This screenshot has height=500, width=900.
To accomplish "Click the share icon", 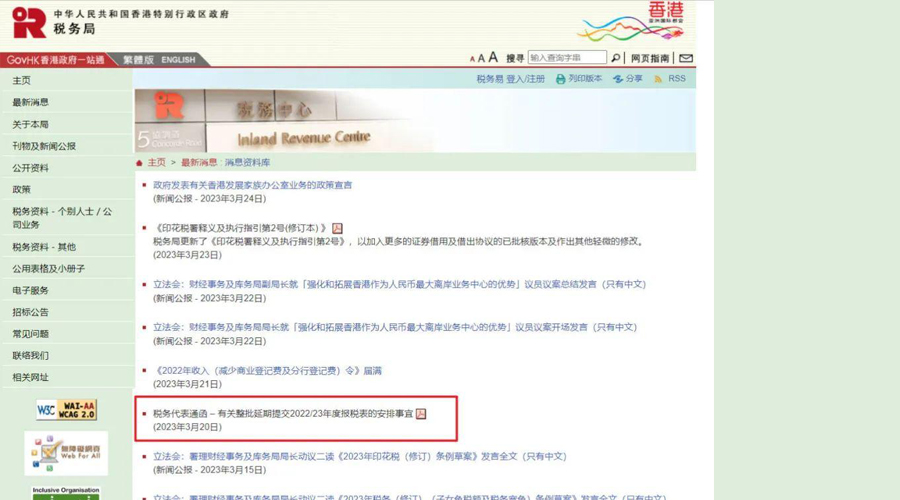I will tap(618, 79).
